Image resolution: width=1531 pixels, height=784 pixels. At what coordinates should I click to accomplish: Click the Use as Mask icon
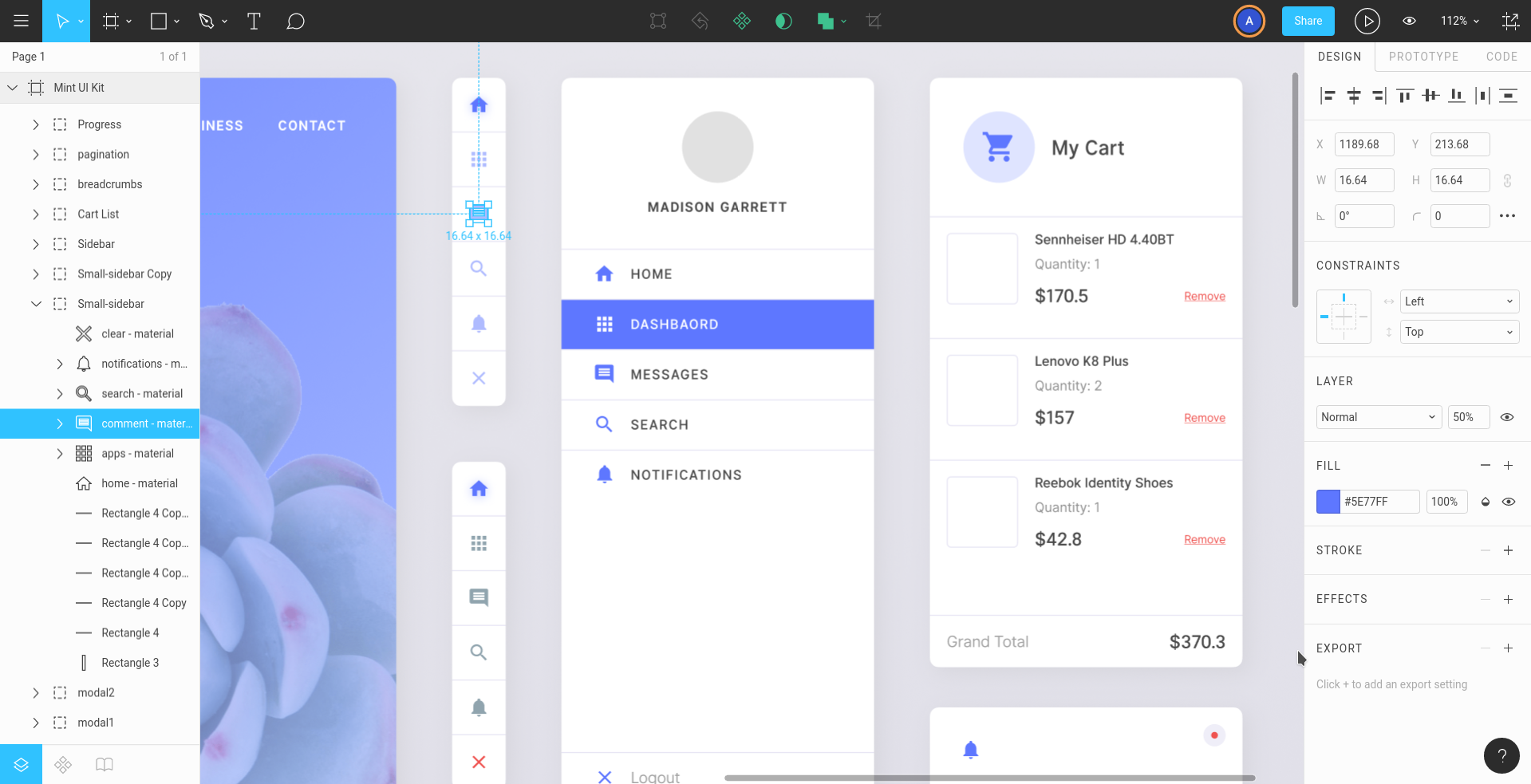point(783,22)
